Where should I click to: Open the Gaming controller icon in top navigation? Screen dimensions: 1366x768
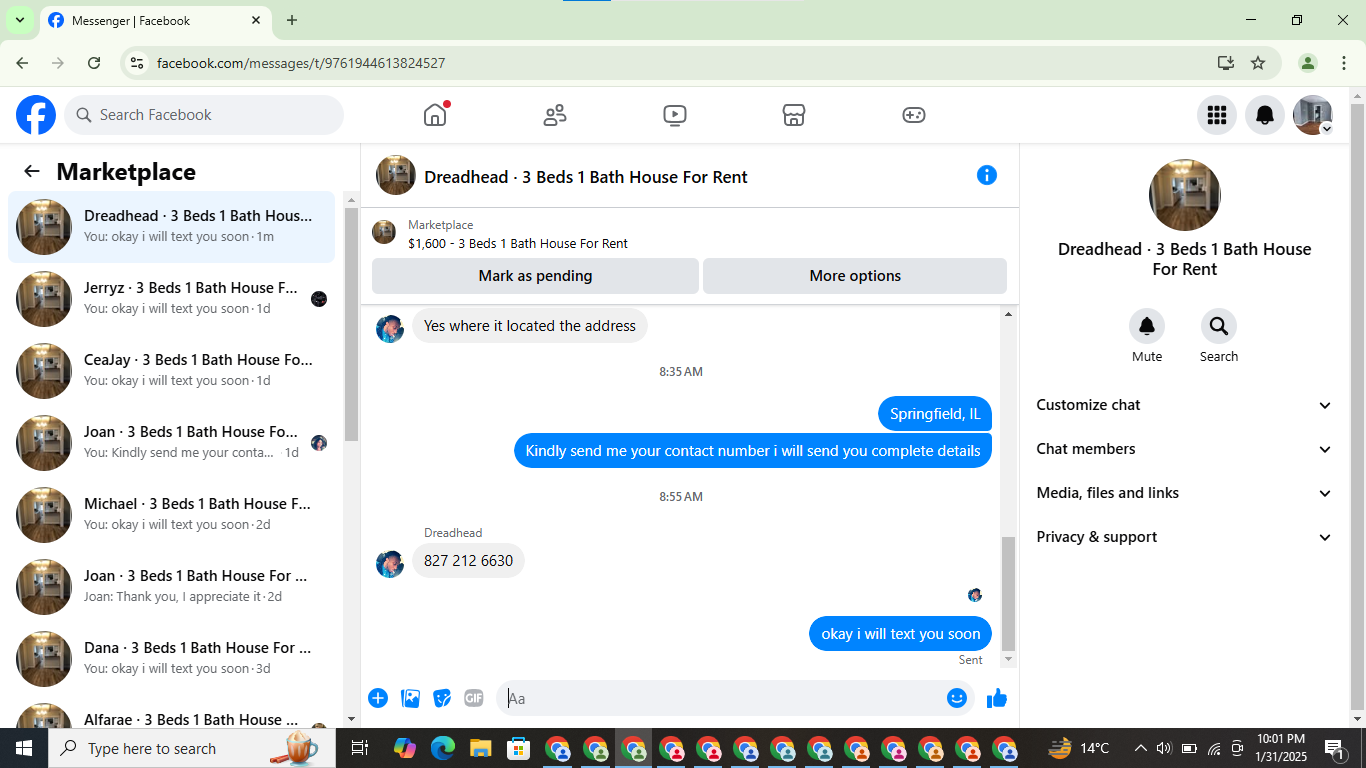pyautogui.click(x=914, y=115)
